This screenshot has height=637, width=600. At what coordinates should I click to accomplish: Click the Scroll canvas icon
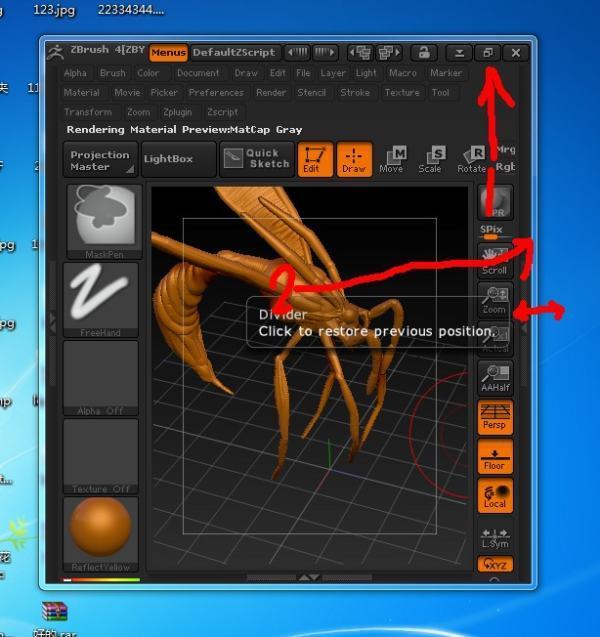pos(495,260)
